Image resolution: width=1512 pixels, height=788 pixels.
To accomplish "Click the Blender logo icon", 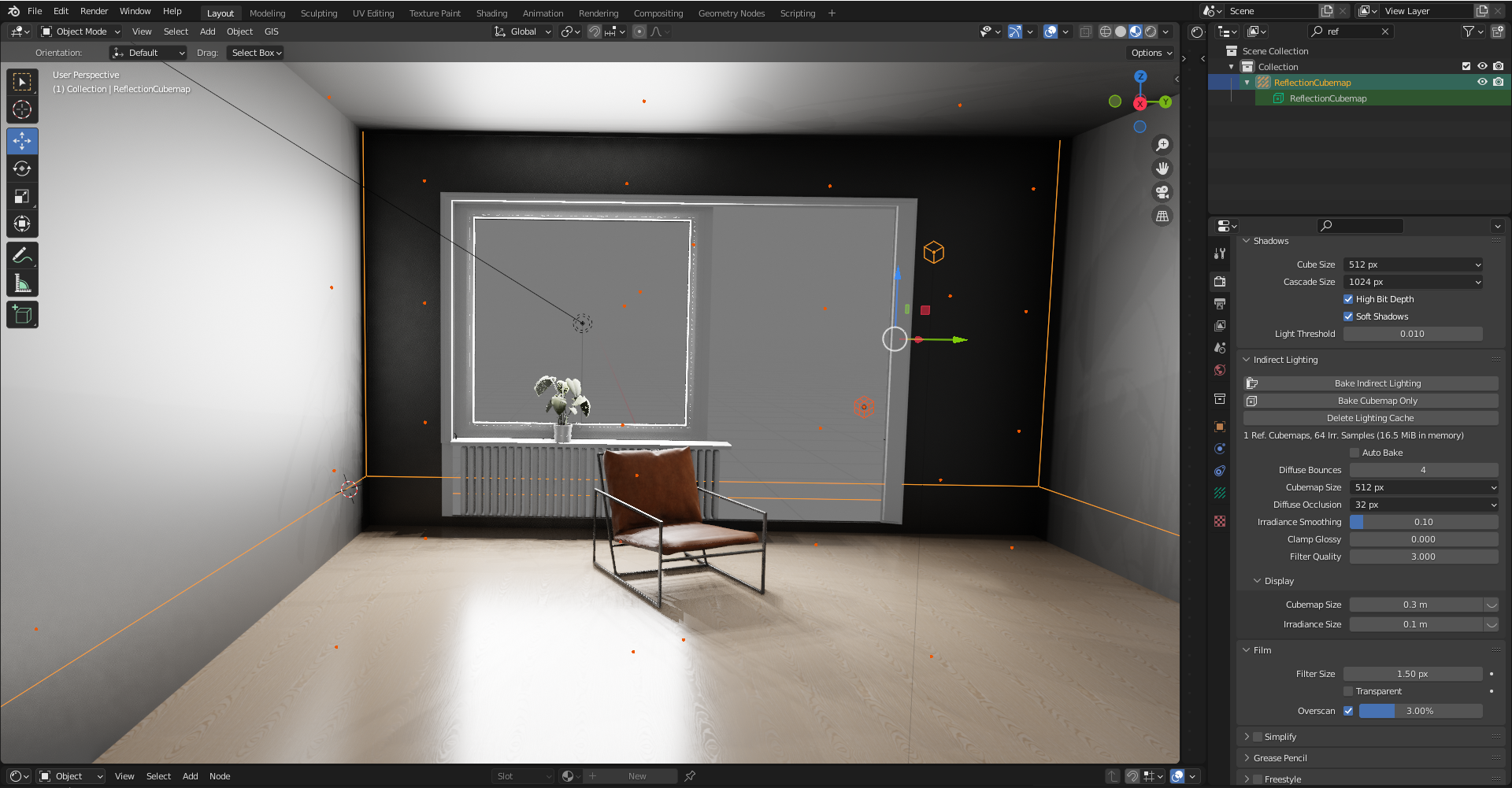I will (x=13, y=11).
